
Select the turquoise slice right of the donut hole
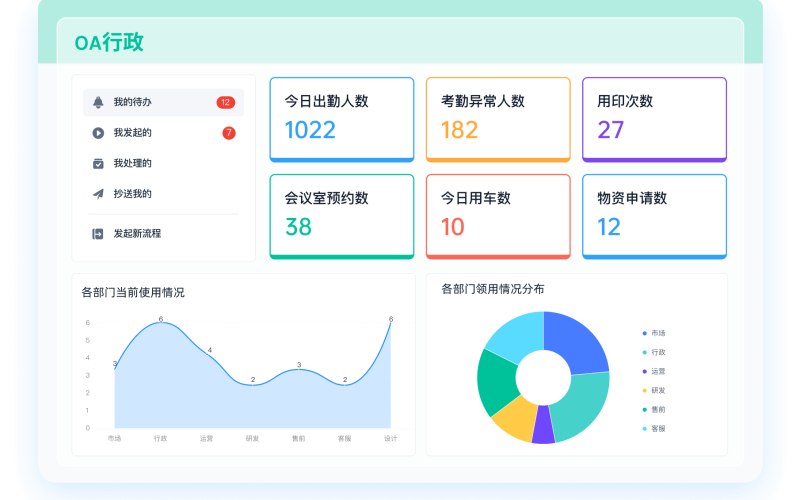584,403
